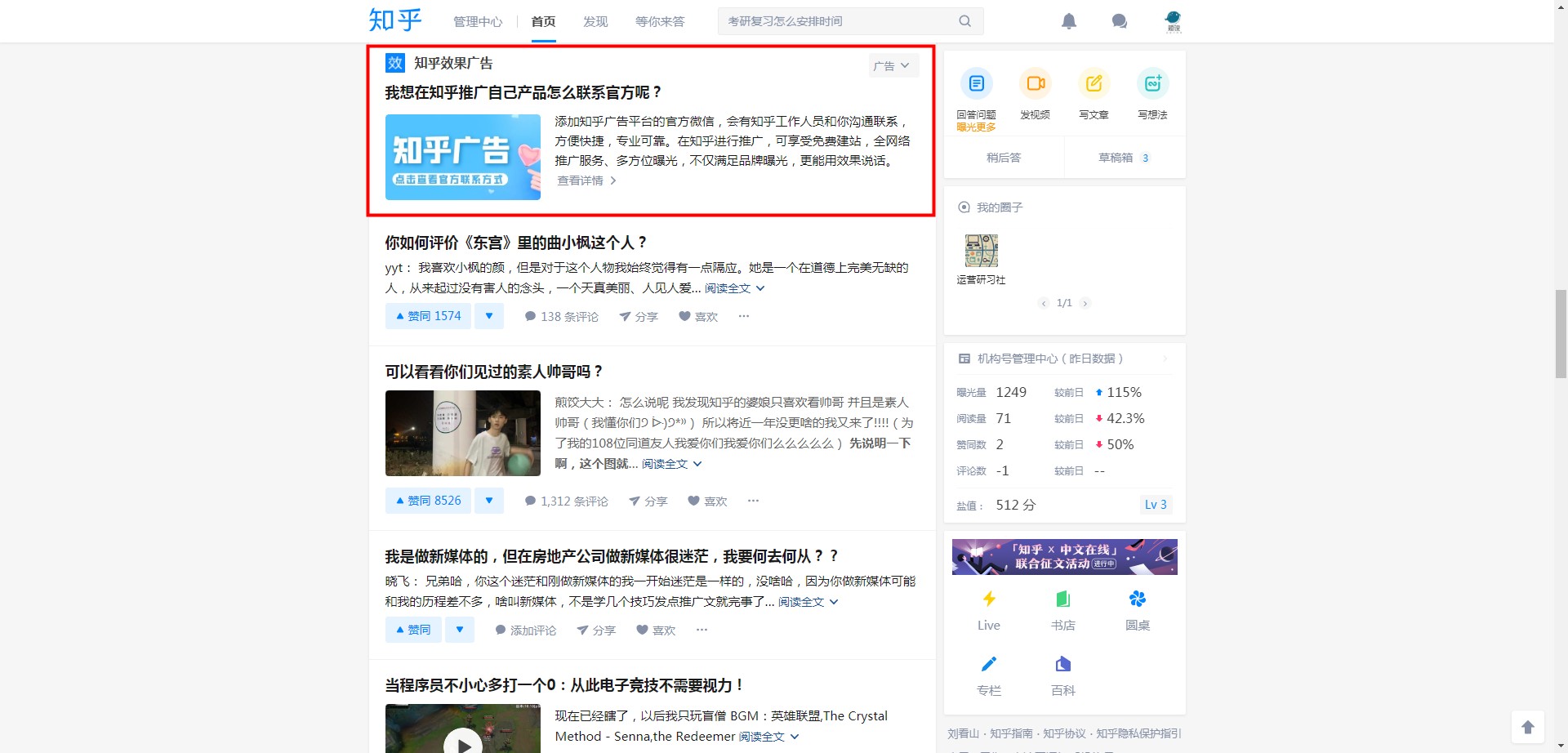This screenshot has width=1568, height=753.
Task: Click 喜欢 heart on the 素人帅哥 answer
Action: (708, 501)
